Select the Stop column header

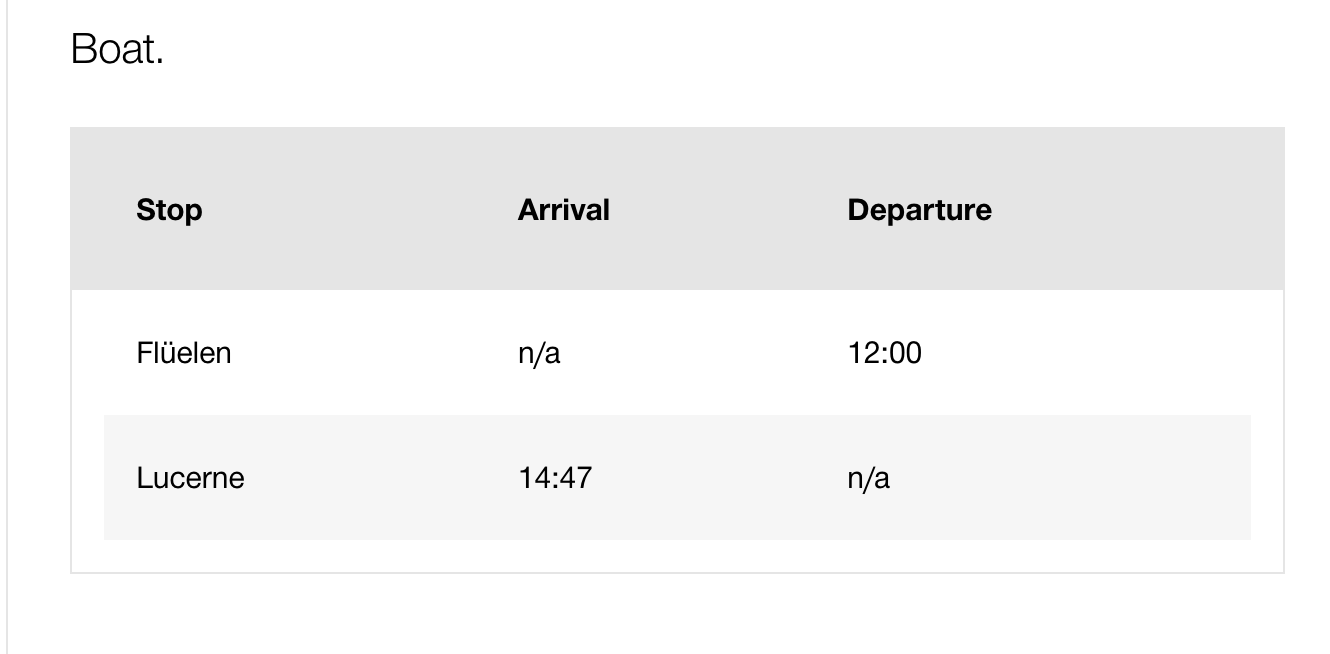(169, 210)
